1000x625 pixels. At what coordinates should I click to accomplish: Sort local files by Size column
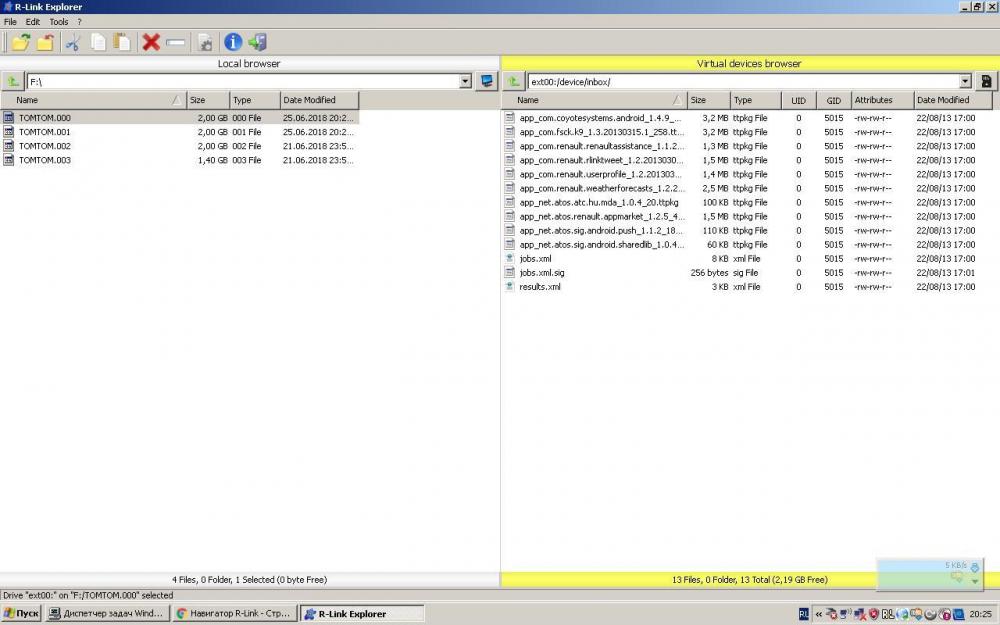click(208, 100)
